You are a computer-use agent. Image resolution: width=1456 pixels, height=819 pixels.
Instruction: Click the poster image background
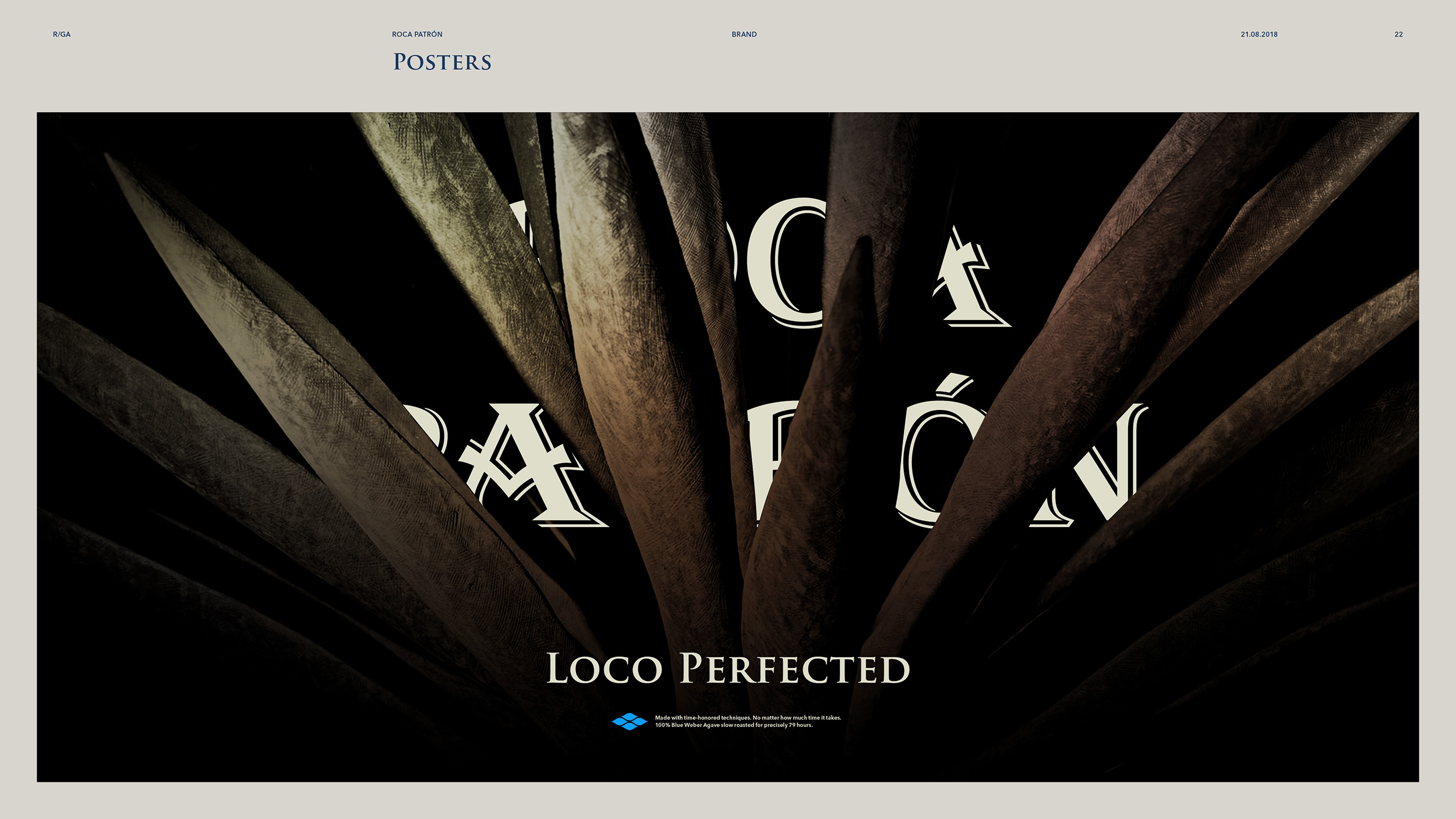[x=728, y=447]
